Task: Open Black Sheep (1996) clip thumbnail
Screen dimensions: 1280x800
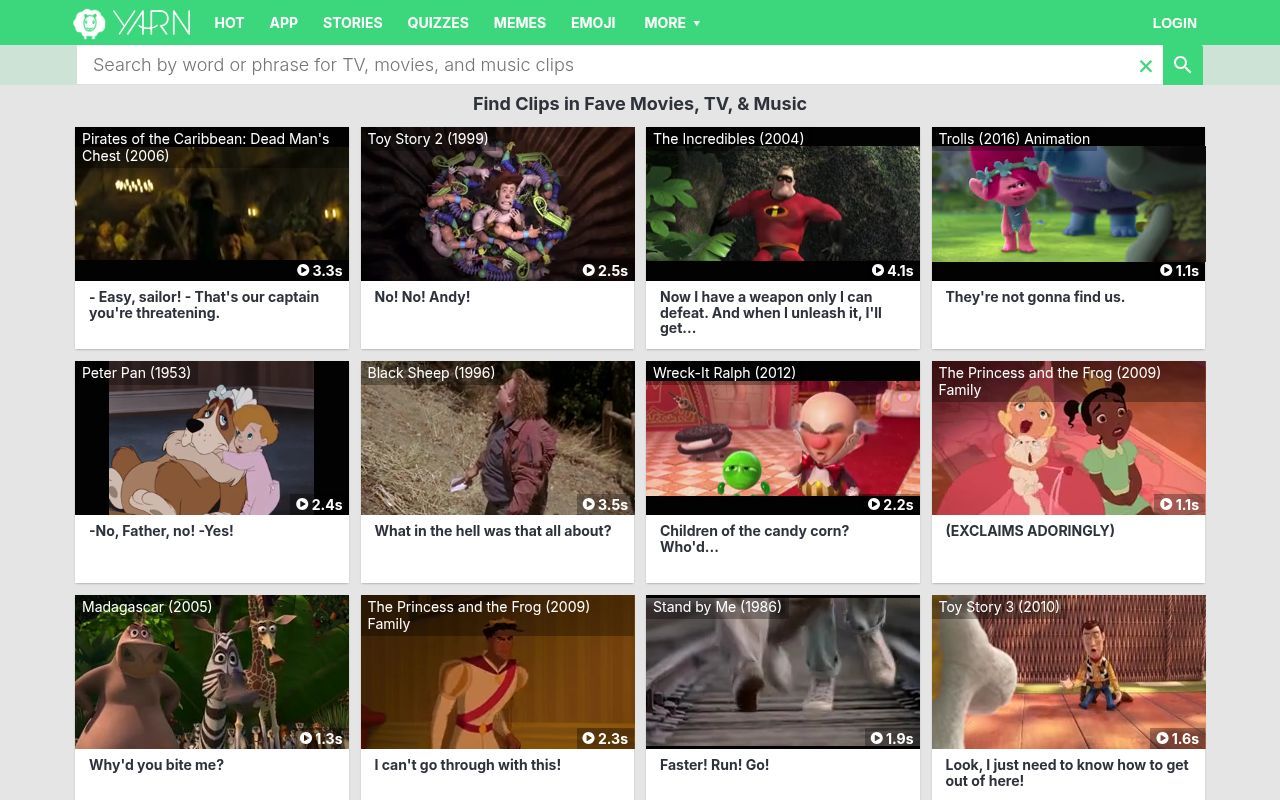Action: (x=498, y=438)
